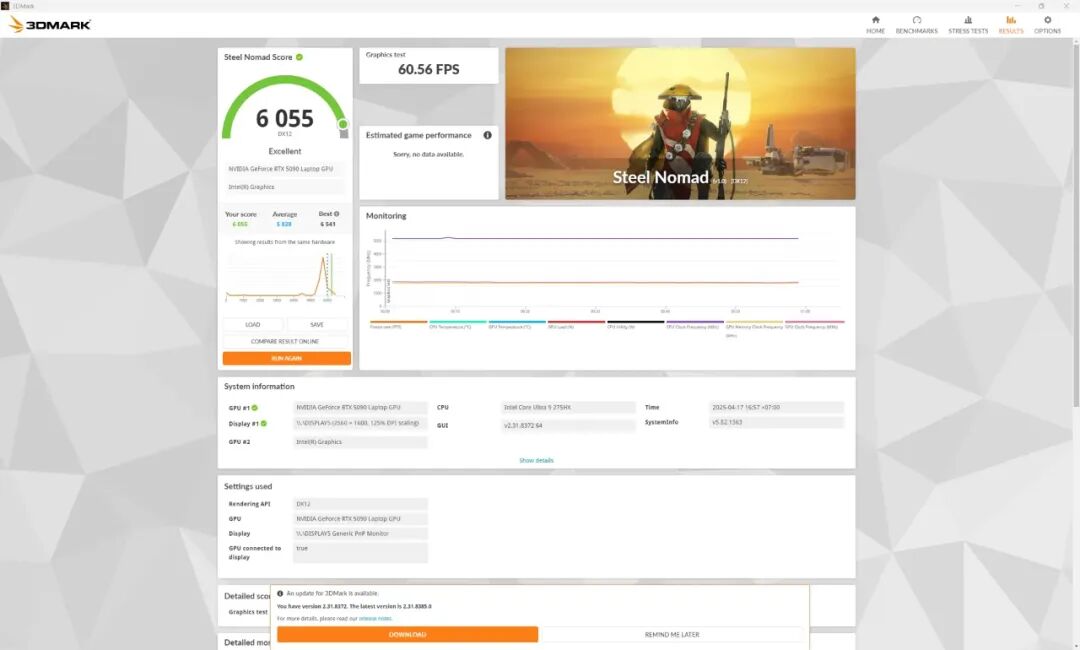Toggle GPU Clock Frequency pink legend line
The height and width of the screenshot is (650, 1080).
click(x=814, y=324)
